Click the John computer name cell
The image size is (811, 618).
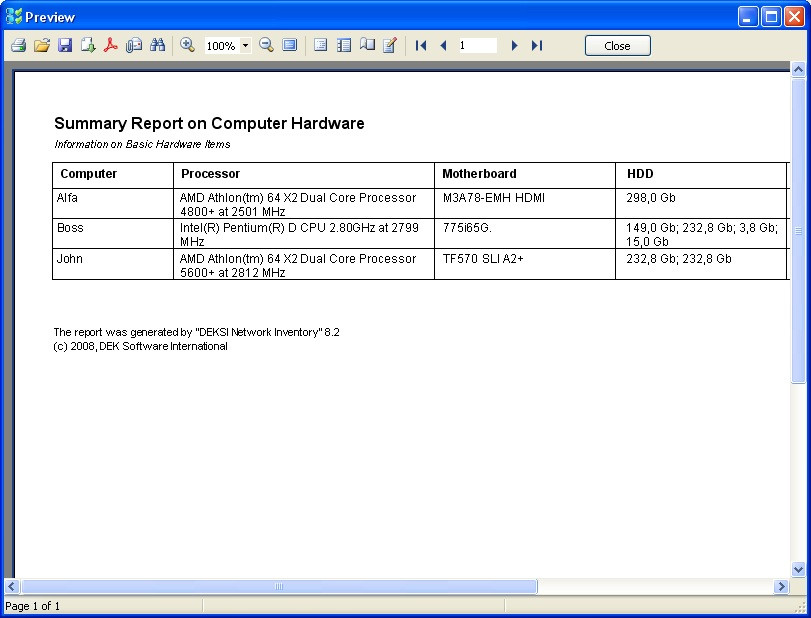pos(113,264)
